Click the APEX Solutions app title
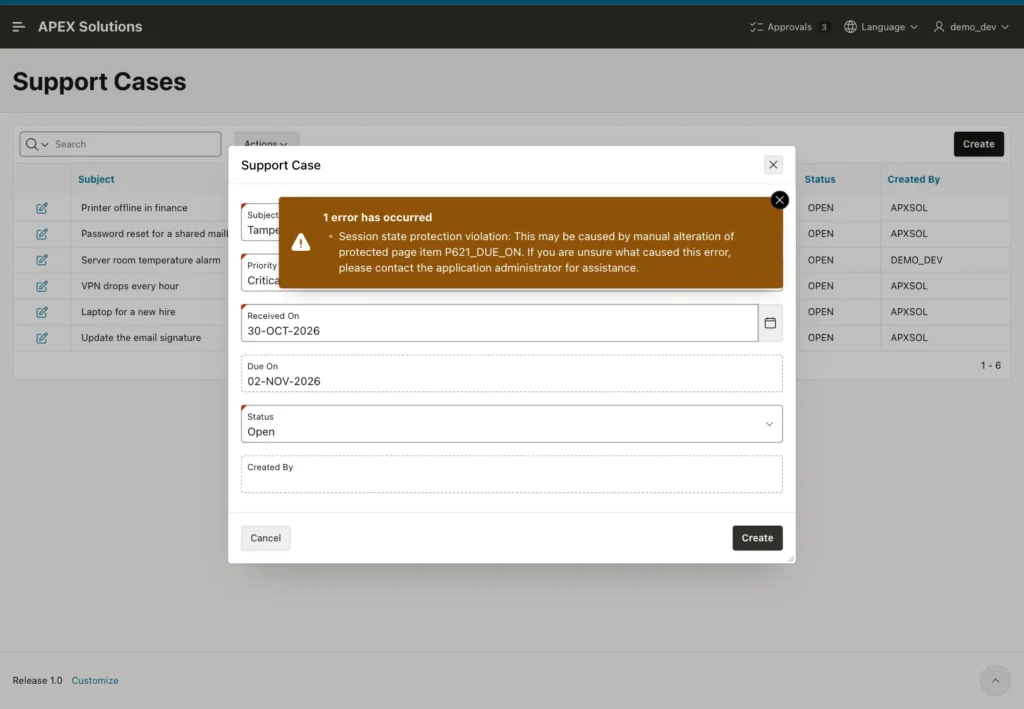The width and height of the screenshot is (1024, 709). [90, 27]
